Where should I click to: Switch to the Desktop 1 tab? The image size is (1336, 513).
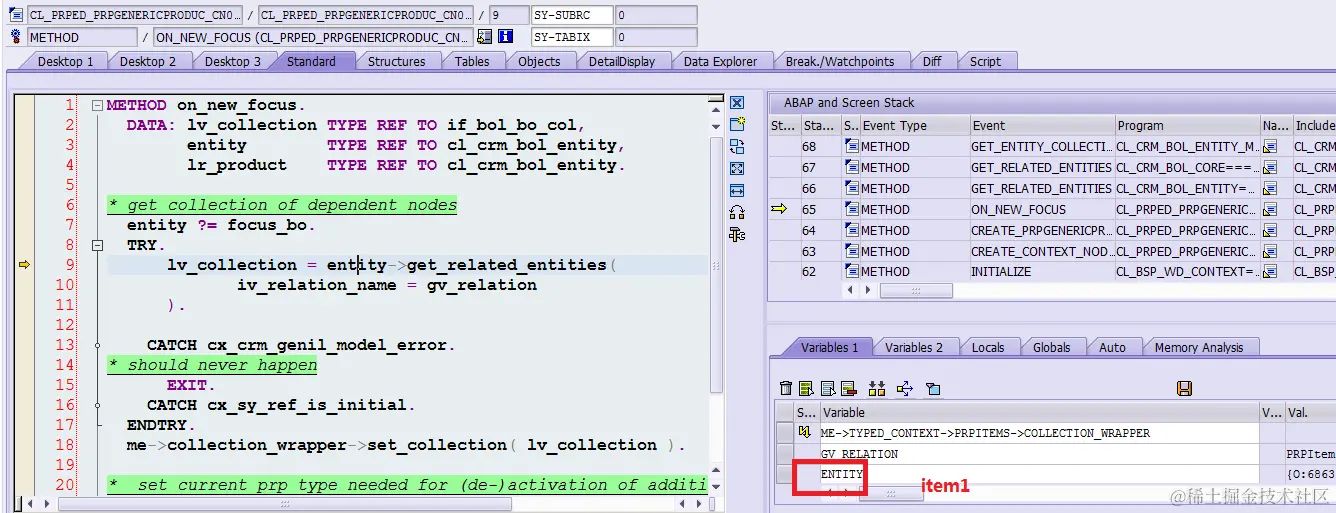[66, 61]
